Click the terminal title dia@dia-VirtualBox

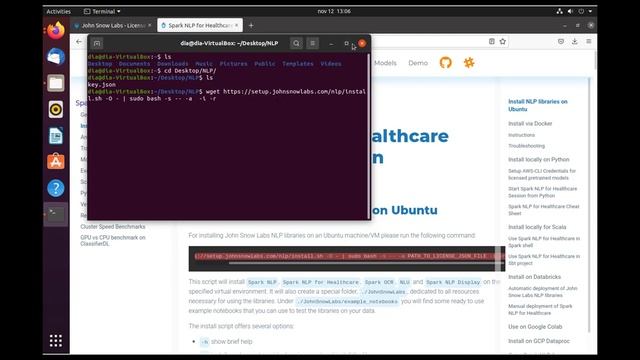(x=229, y=43)
